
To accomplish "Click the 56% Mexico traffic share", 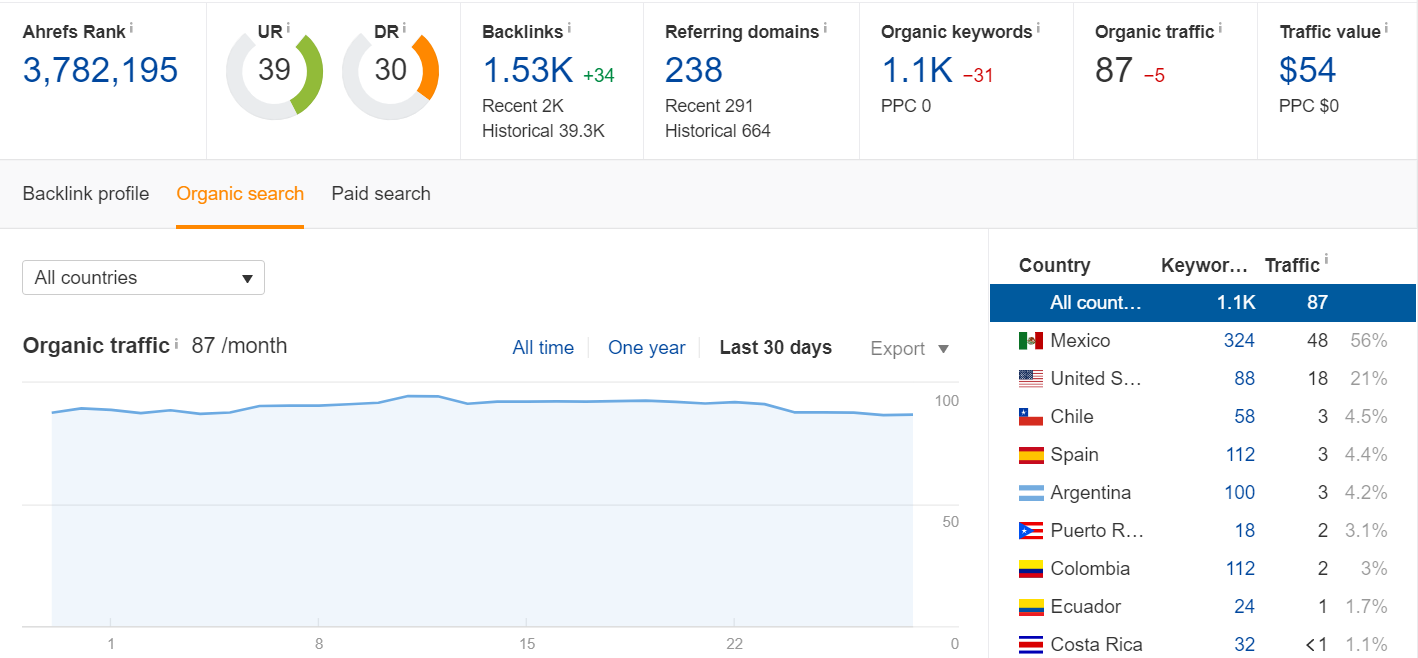I will click(1367, 341).
